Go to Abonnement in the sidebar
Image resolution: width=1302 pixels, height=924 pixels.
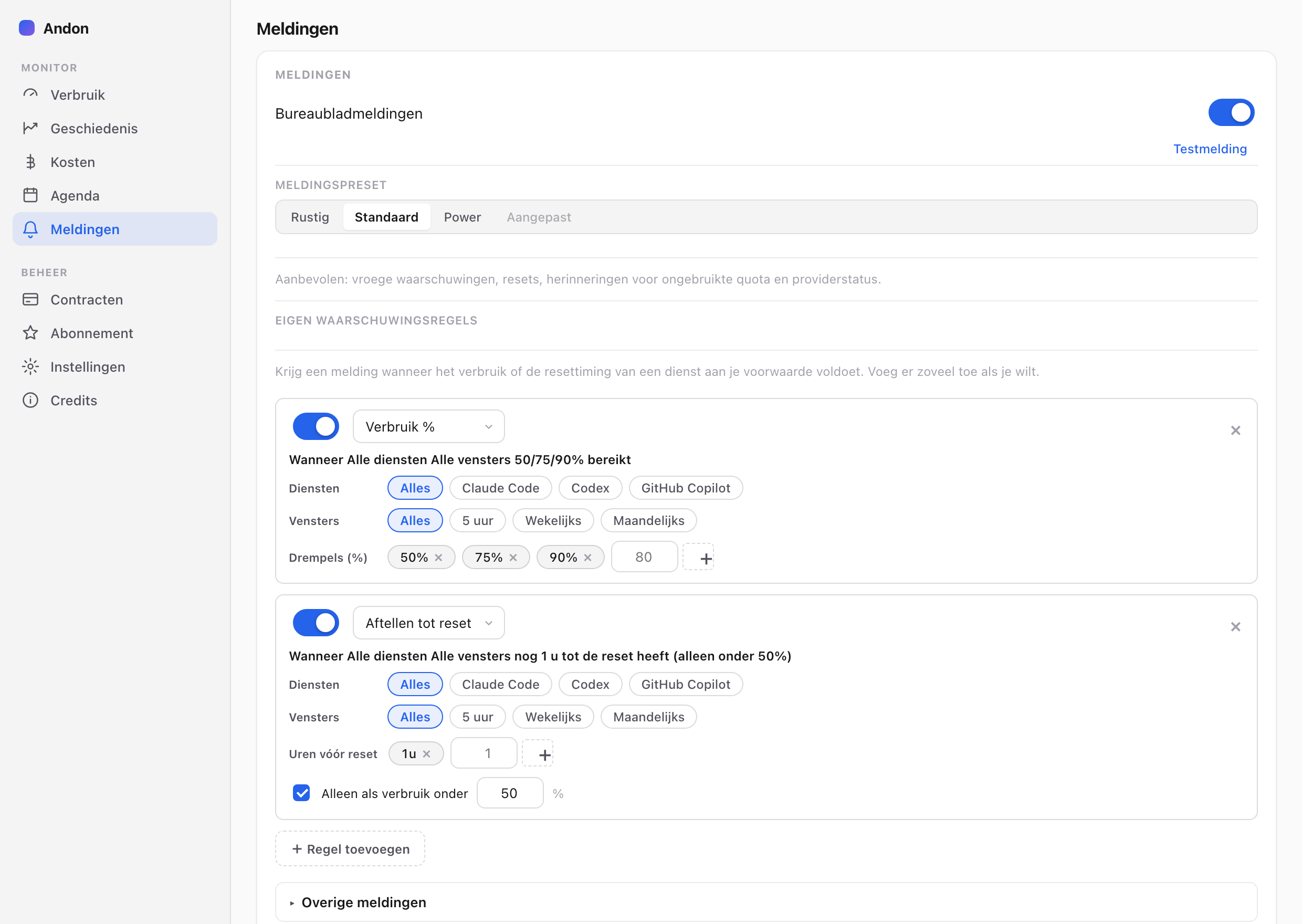point(115,333)
